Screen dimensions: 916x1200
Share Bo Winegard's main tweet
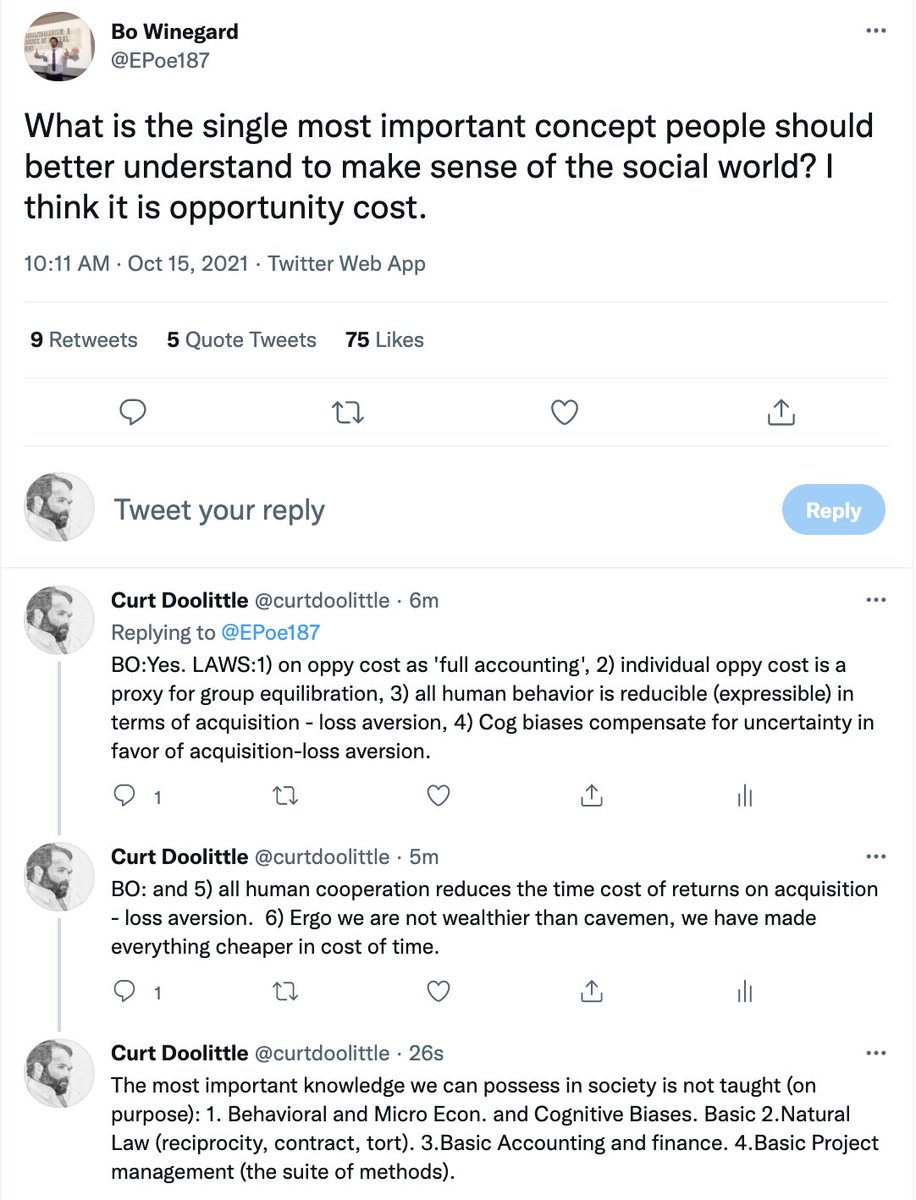point(782,412)
